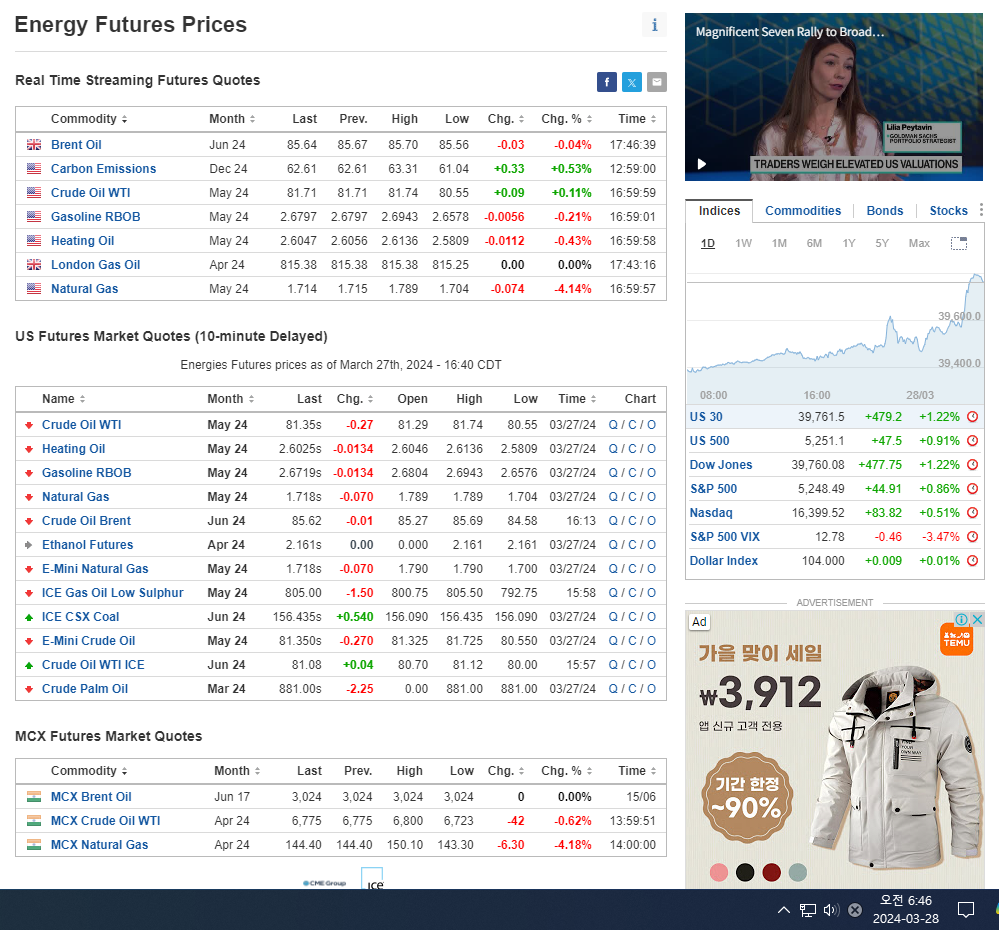
Task: Open Q quote link for Heating Oil
Action: coord(613,449)
